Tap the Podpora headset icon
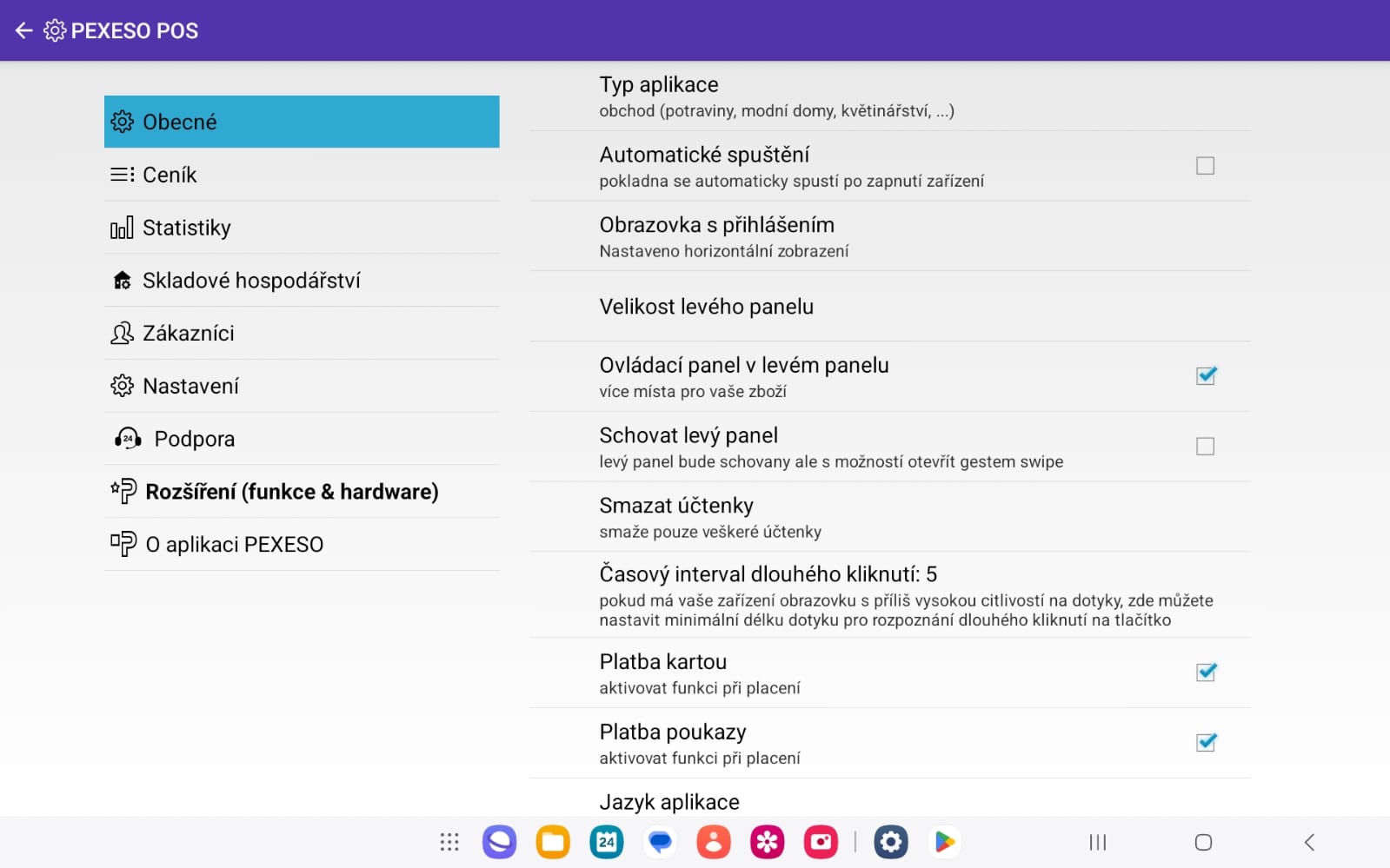Viewport: 1390px width, 868px height. click(x=128, y=439)
